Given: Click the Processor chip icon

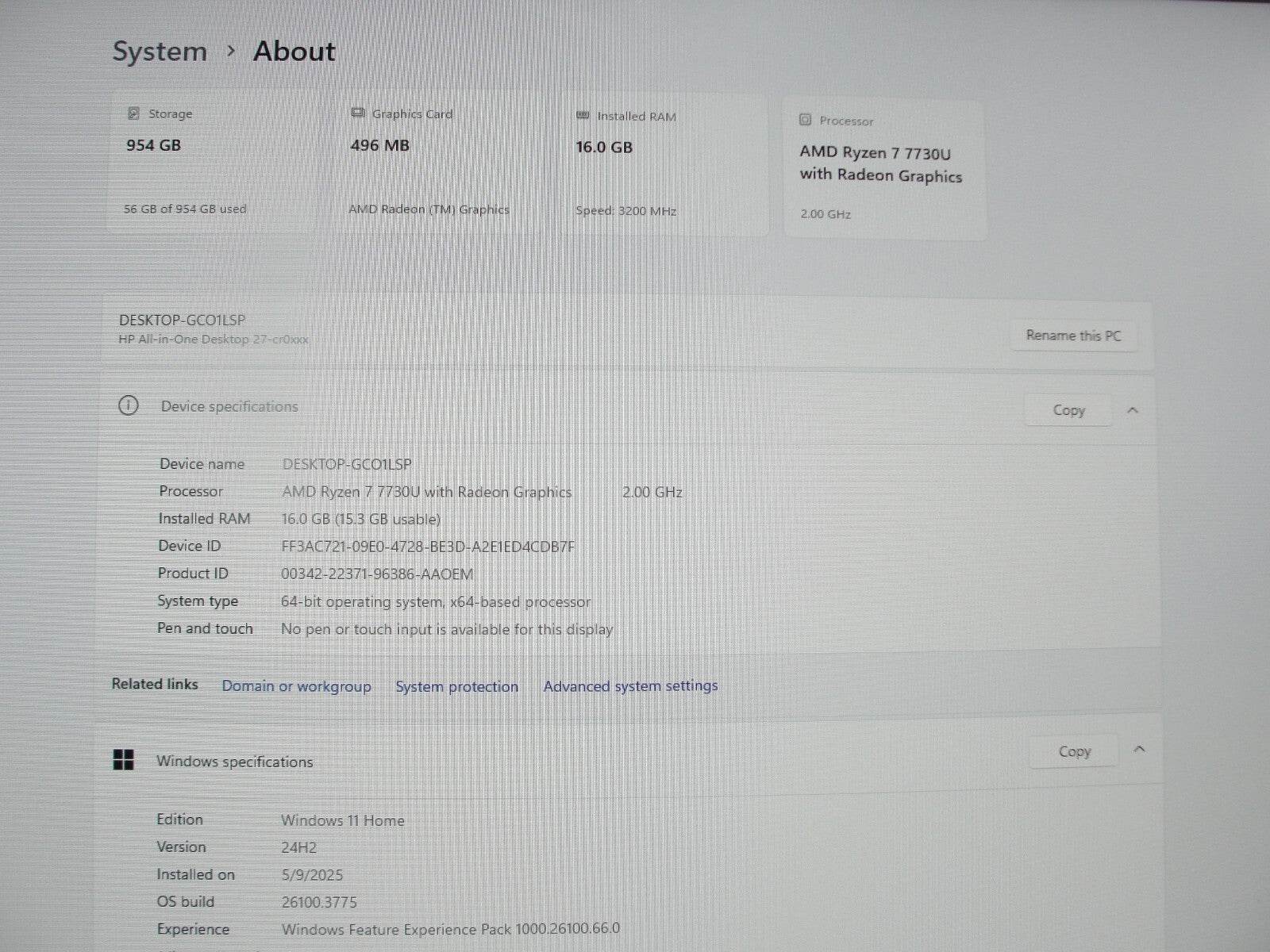Looking at the screenshot, I should coord(805,120).
